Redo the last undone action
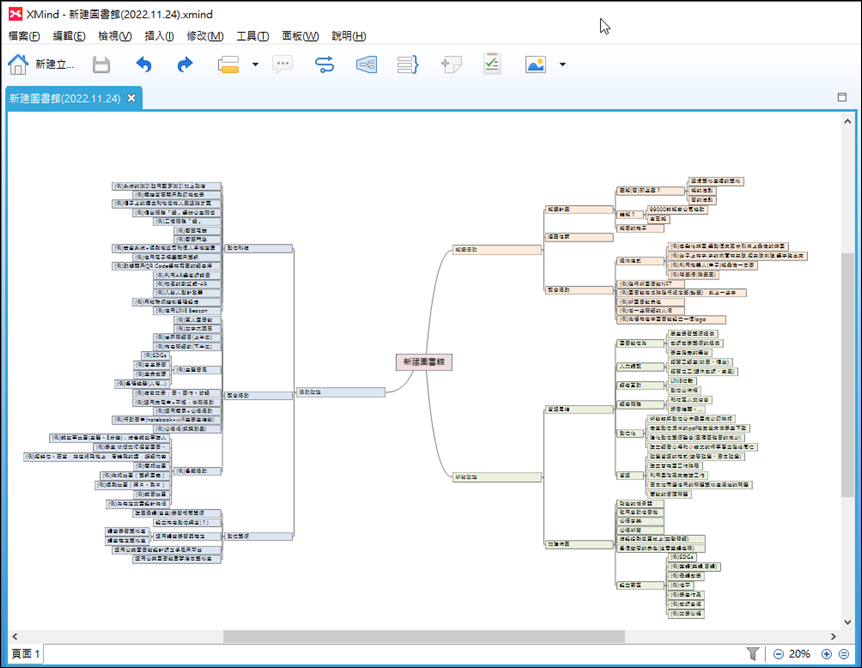 pyautogui.click(x=185, y=65)
